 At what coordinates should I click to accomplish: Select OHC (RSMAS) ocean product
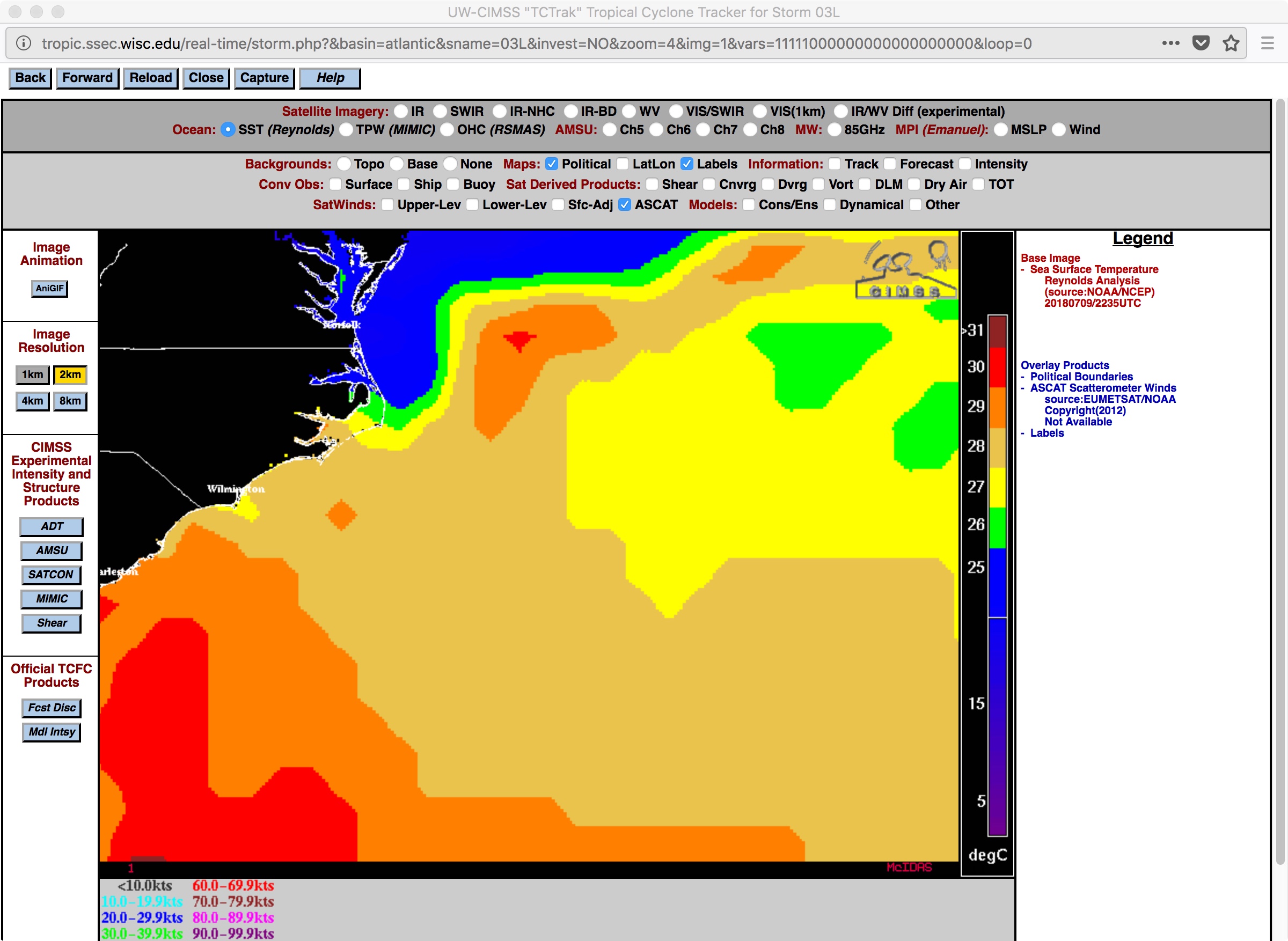(447, 130)
